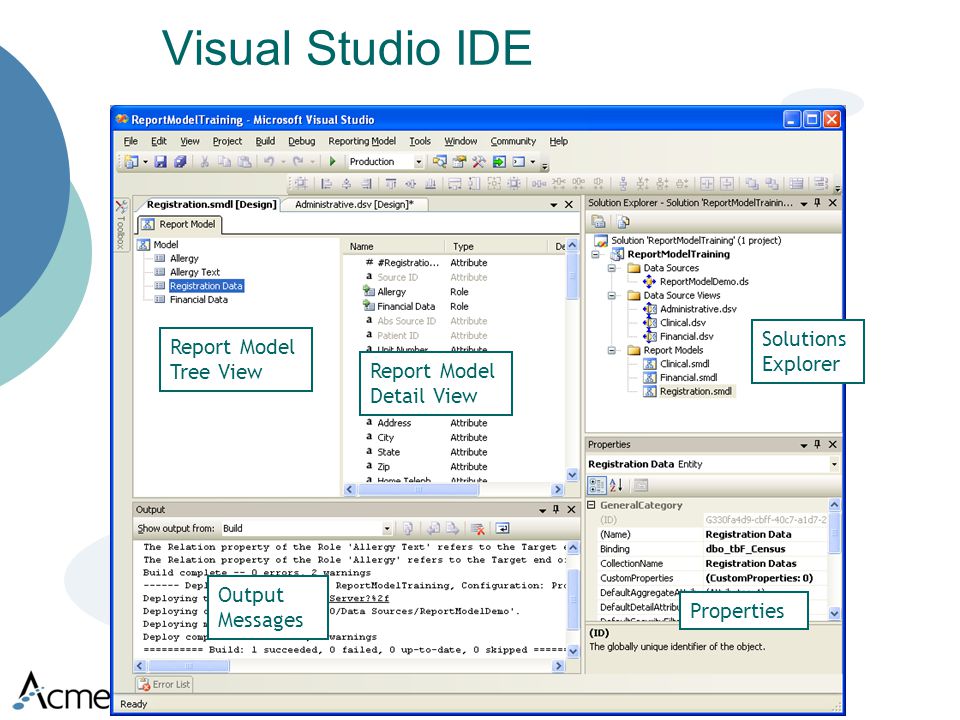Open ReportModelDemo.ds in Solution Explorer
This screenshot has height=720, width=960.
[704, 282]
